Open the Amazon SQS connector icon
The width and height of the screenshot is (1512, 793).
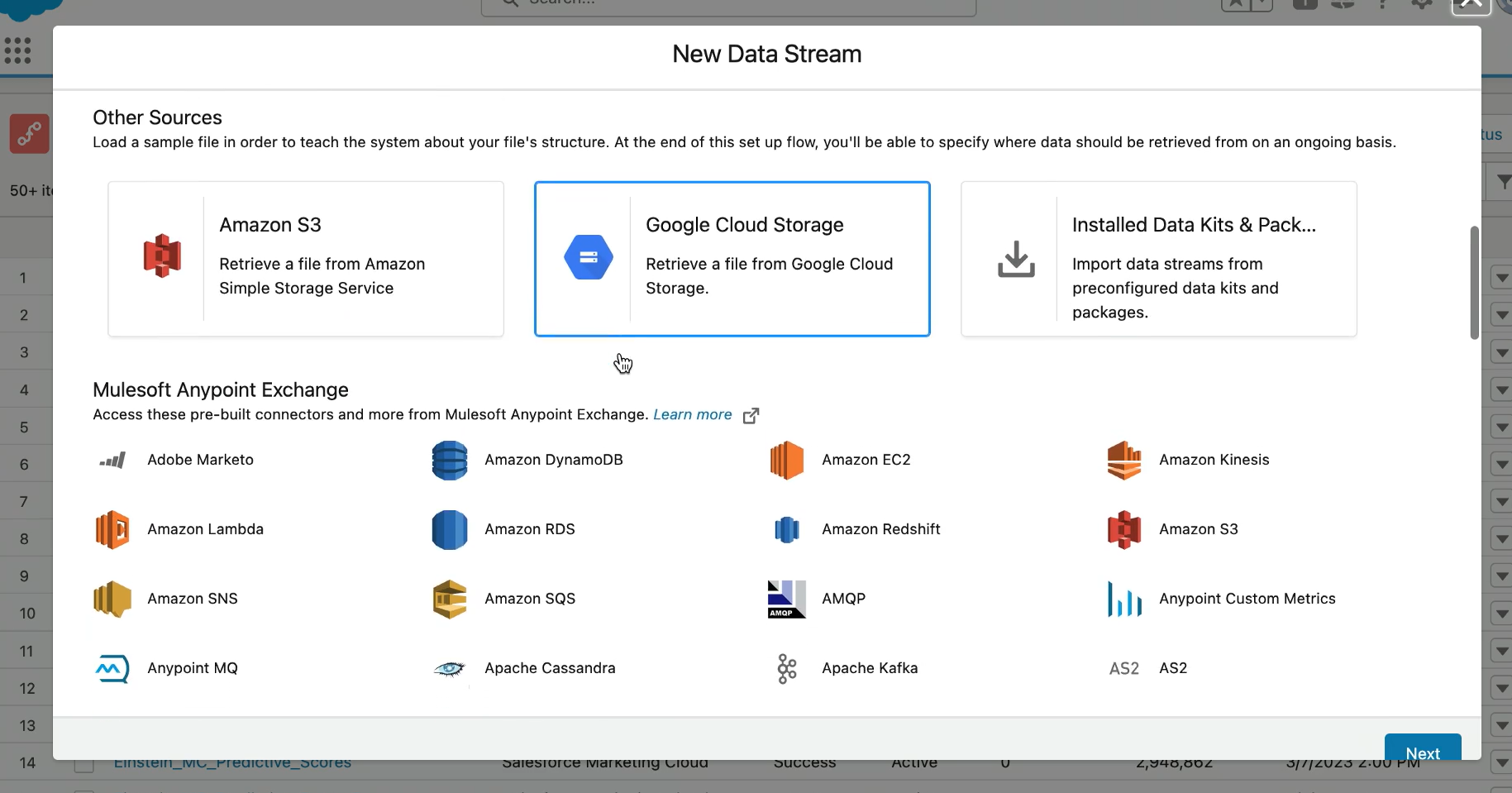(450, 600)
